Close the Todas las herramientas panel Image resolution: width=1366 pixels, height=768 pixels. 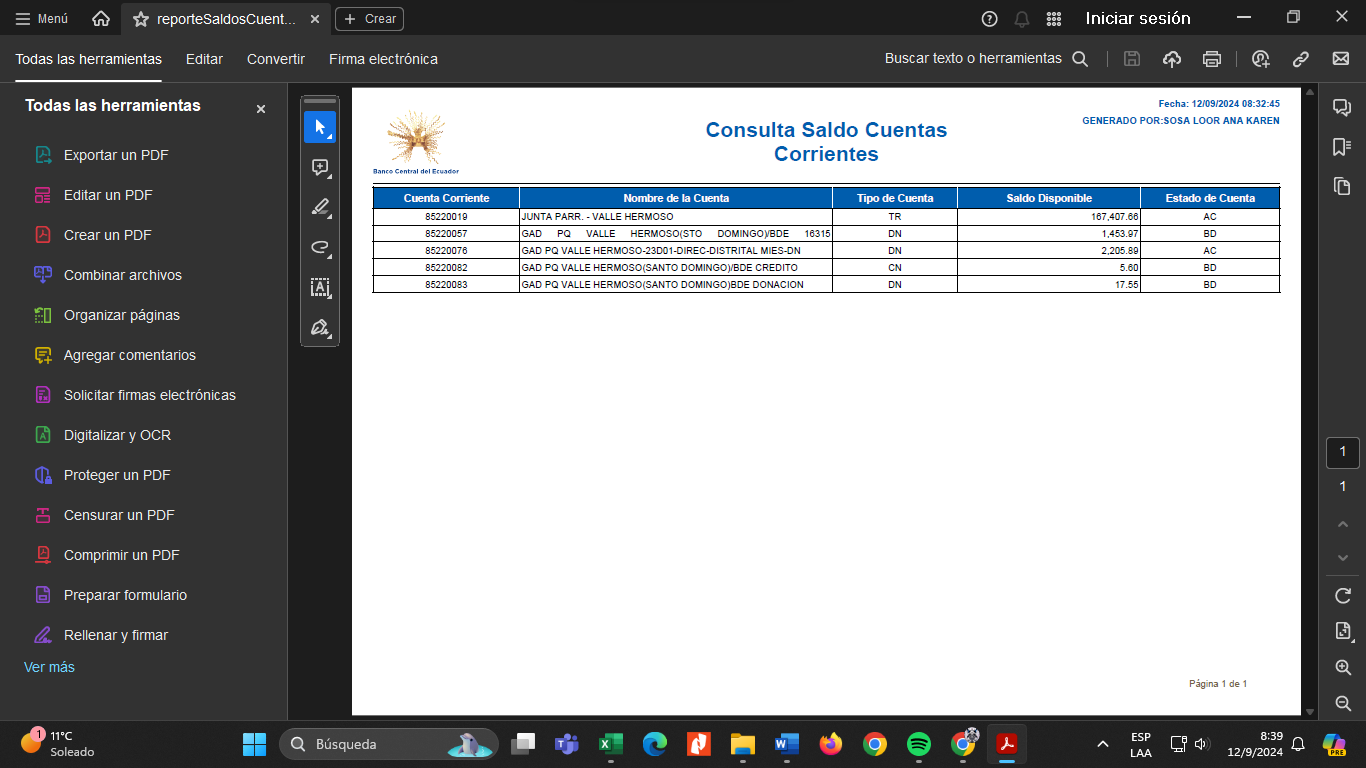coord(261,109)
